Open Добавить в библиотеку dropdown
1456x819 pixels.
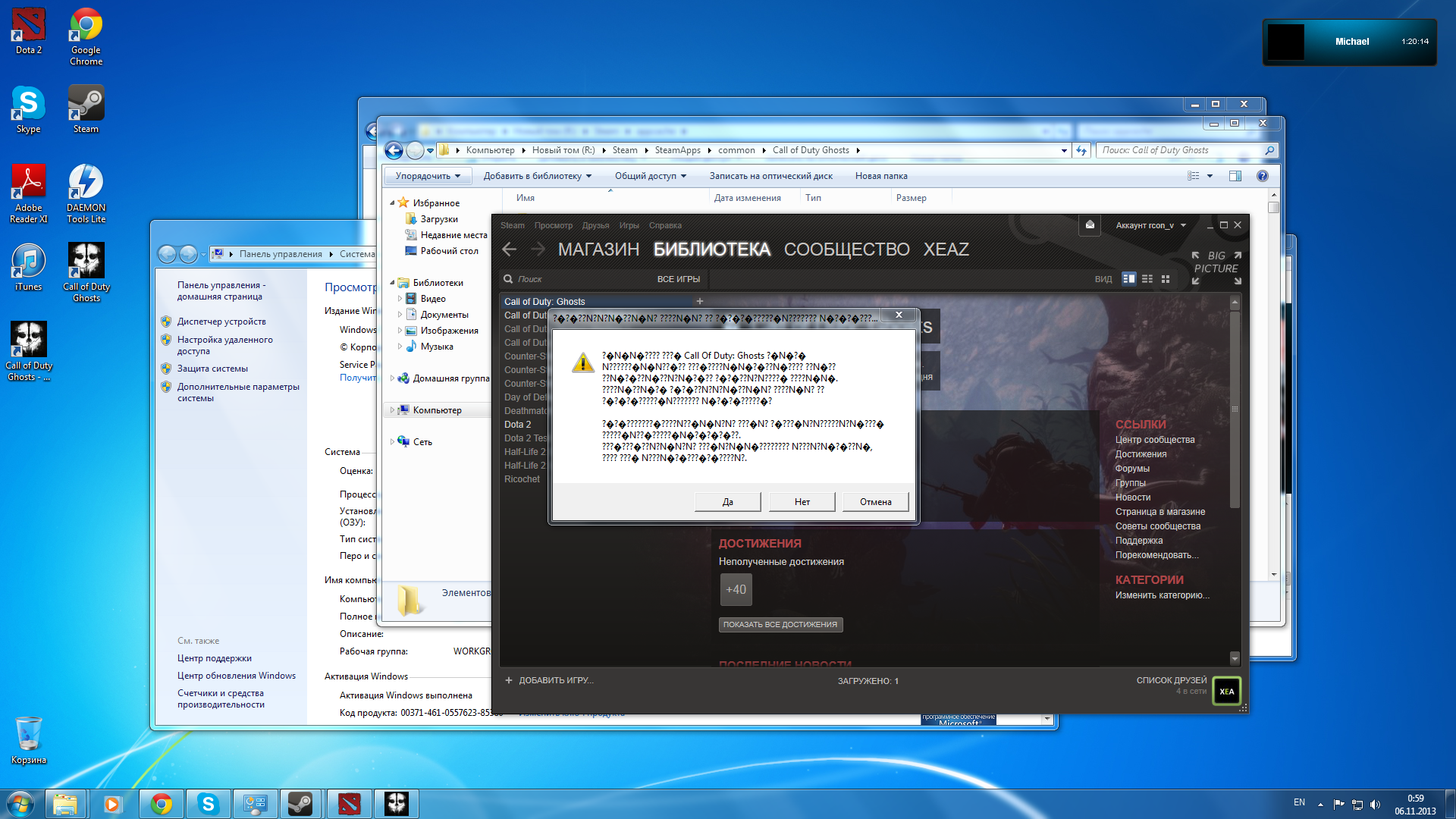click(x=537, y=176)
